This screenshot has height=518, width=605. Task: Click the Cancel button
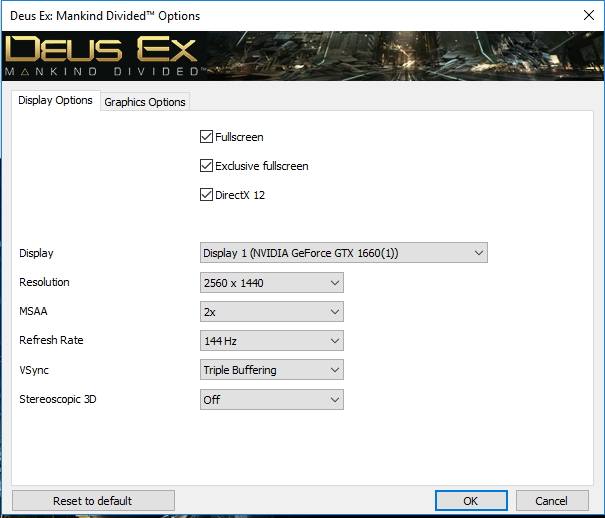click(551, 500)
